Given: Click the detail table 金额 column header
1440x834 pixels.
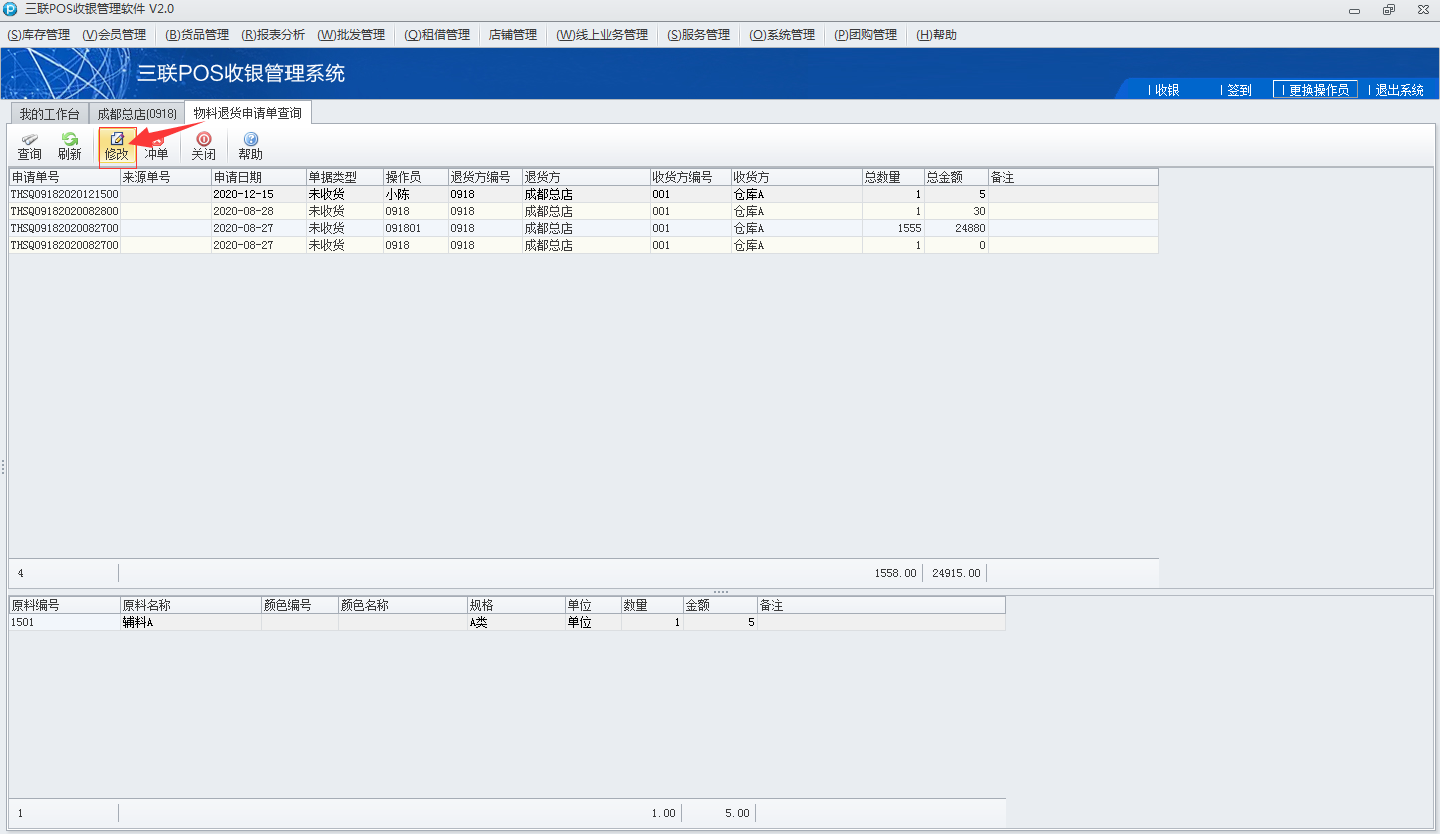Looking at the screenshot, I should coord(720,605).
